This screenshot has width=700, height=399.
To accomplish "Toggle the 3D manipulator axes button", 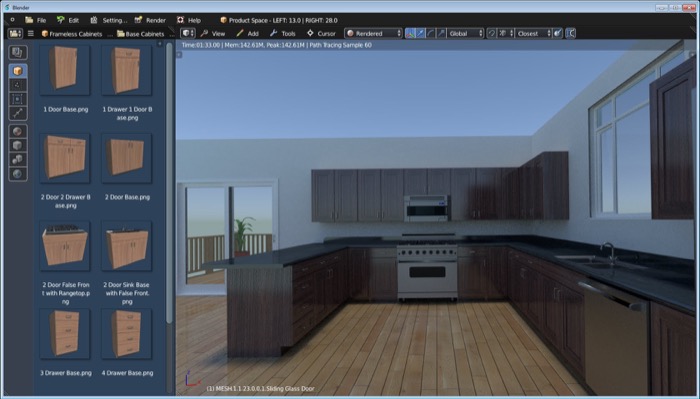I will pos(410,33).
